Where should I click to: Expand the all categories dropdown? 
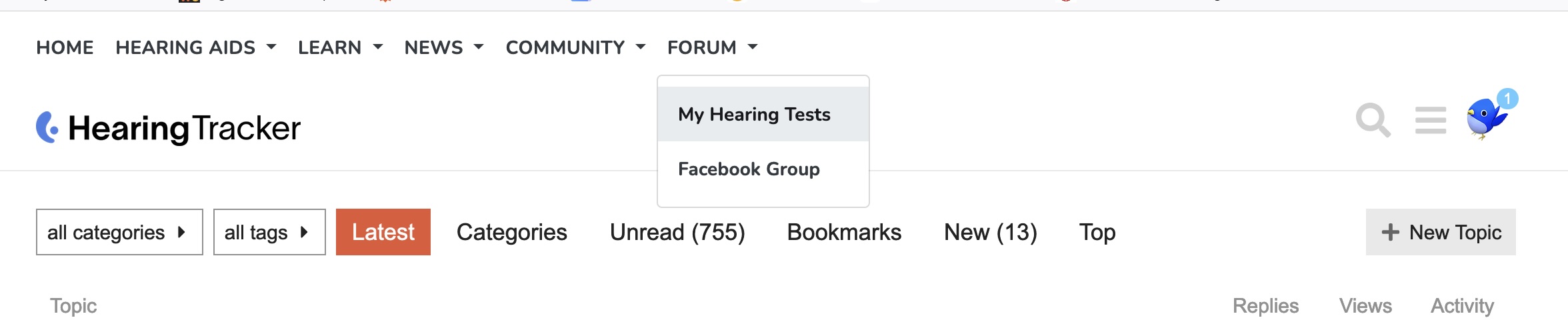coord(119,232)
